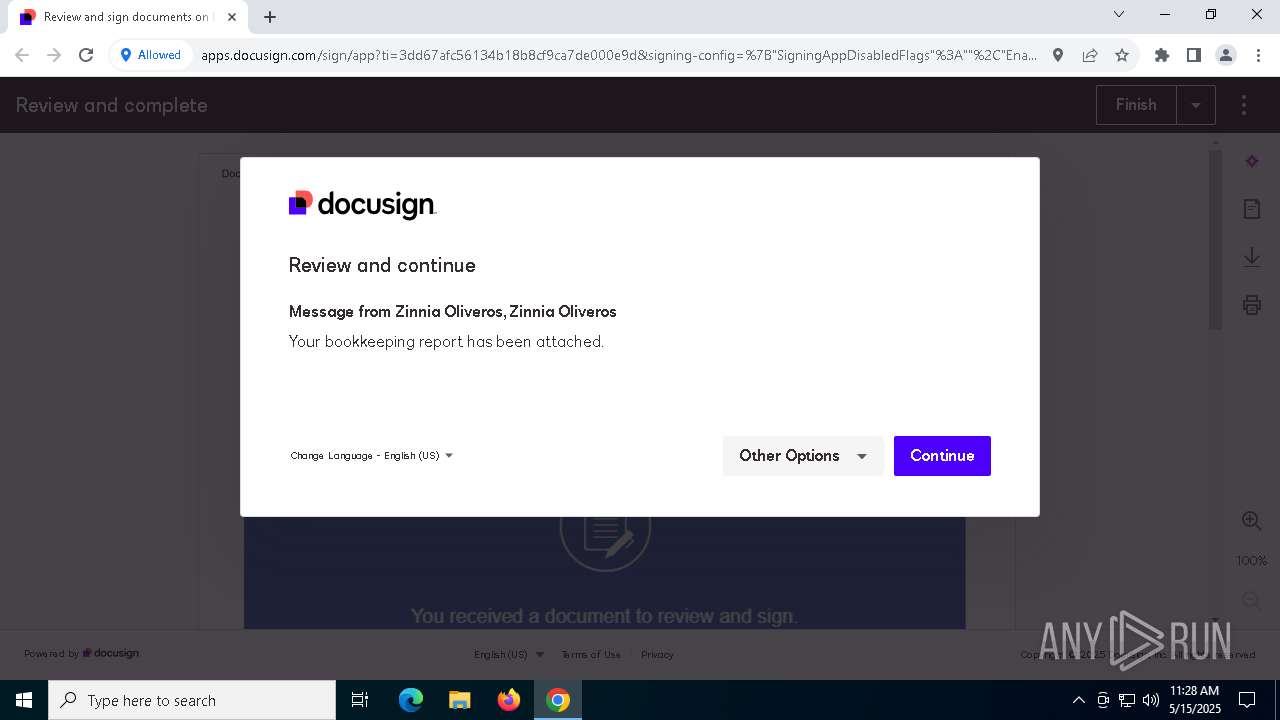Click the docusign logo in the dialog

click(362, 204)
